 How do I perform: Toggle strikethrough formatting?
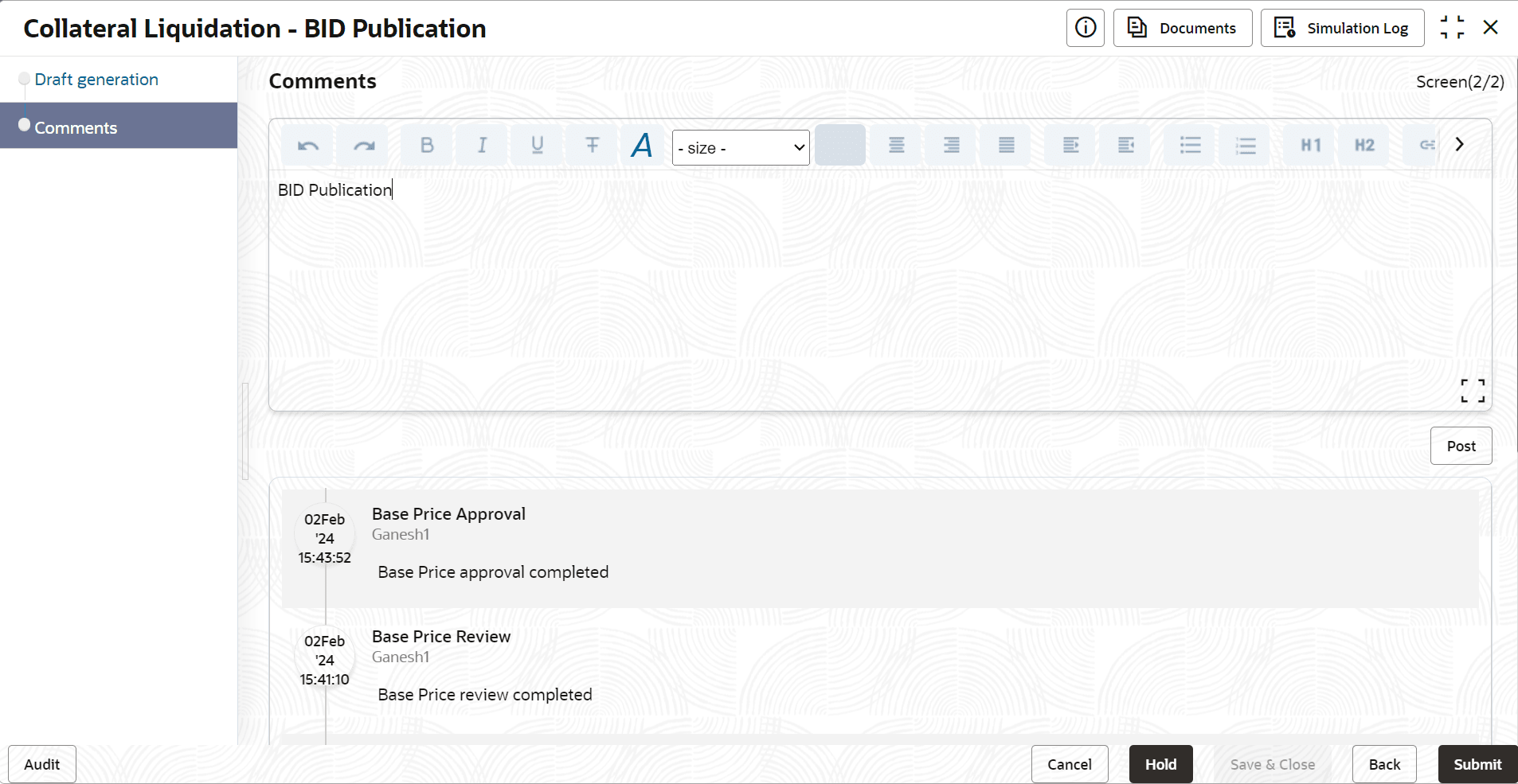point(593,145)
